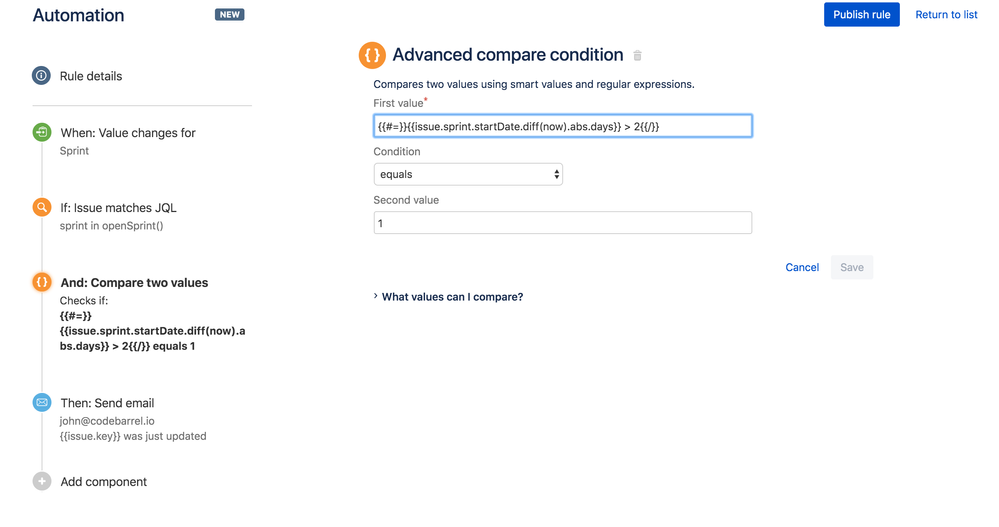Click the Save button
The height and width of the screenshot is (527, 999).
tap(852, 267)
